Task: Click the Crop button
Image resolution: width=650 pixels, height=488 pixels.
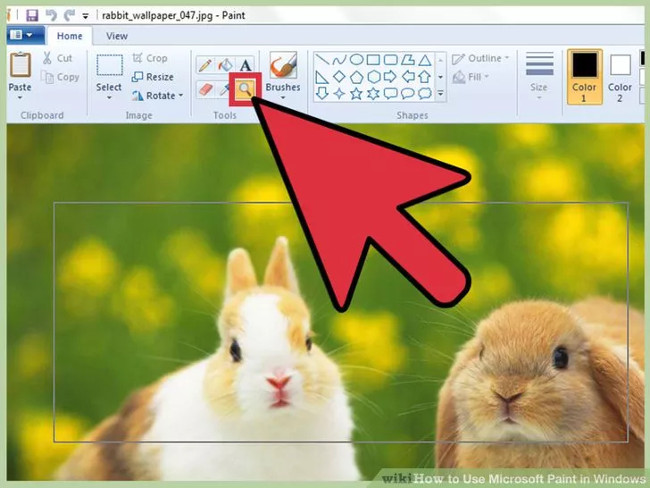Action: 150,58
